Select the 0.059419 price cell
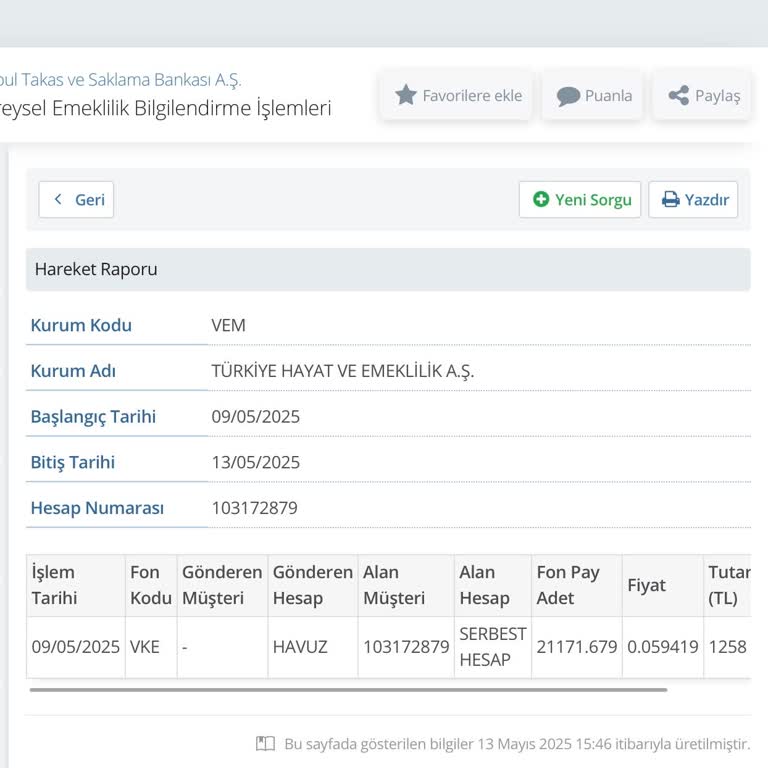Image resolution: width=768 pixels, height=768 pixels. (x=663, y=647)
